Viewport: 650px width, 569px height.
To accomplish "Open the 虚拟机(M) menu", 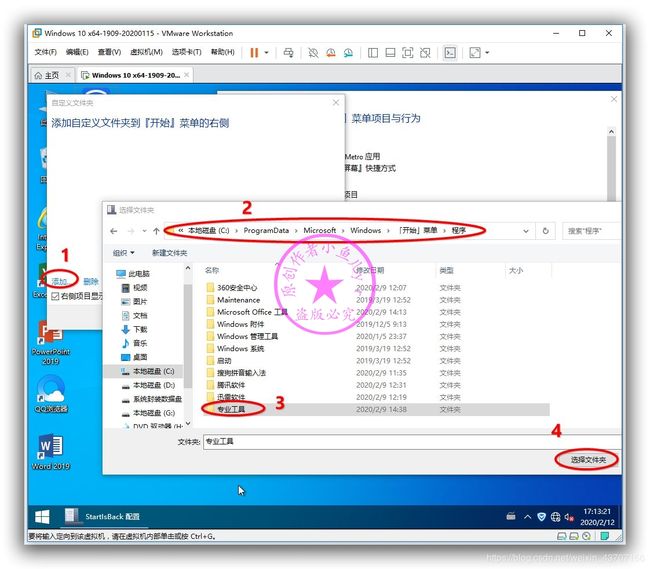I will click(x=146, y=52).
